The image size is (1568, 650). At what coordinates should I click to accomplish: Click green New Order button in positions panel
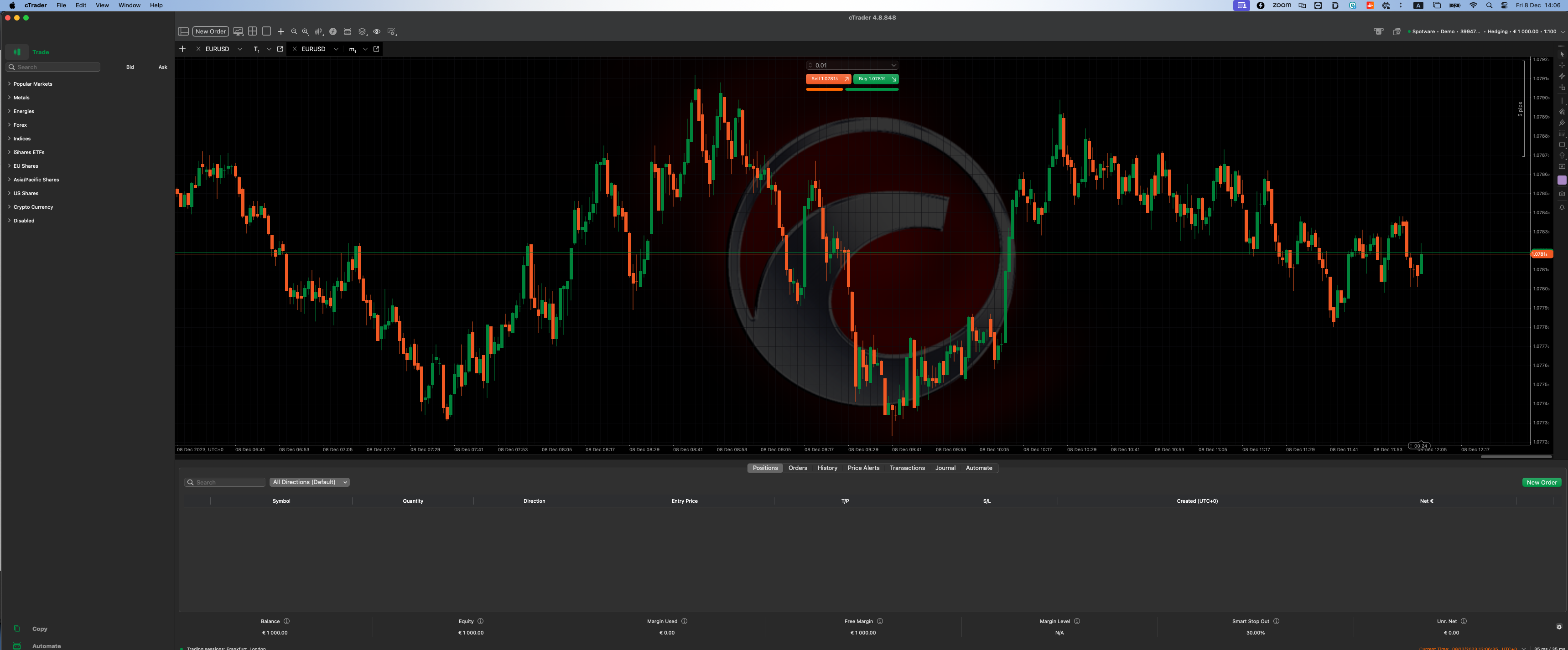pos(1541,483)
